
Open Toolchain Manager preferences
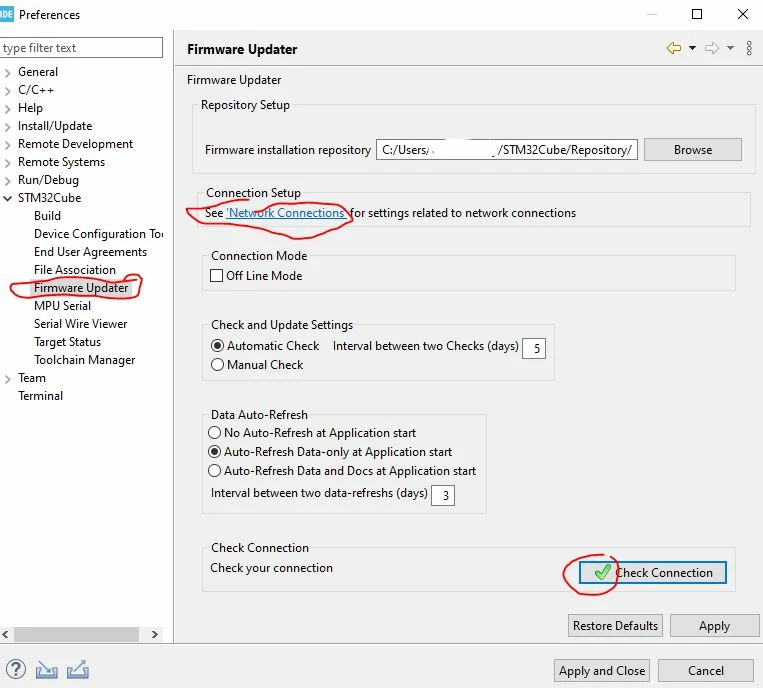[84, 360]
